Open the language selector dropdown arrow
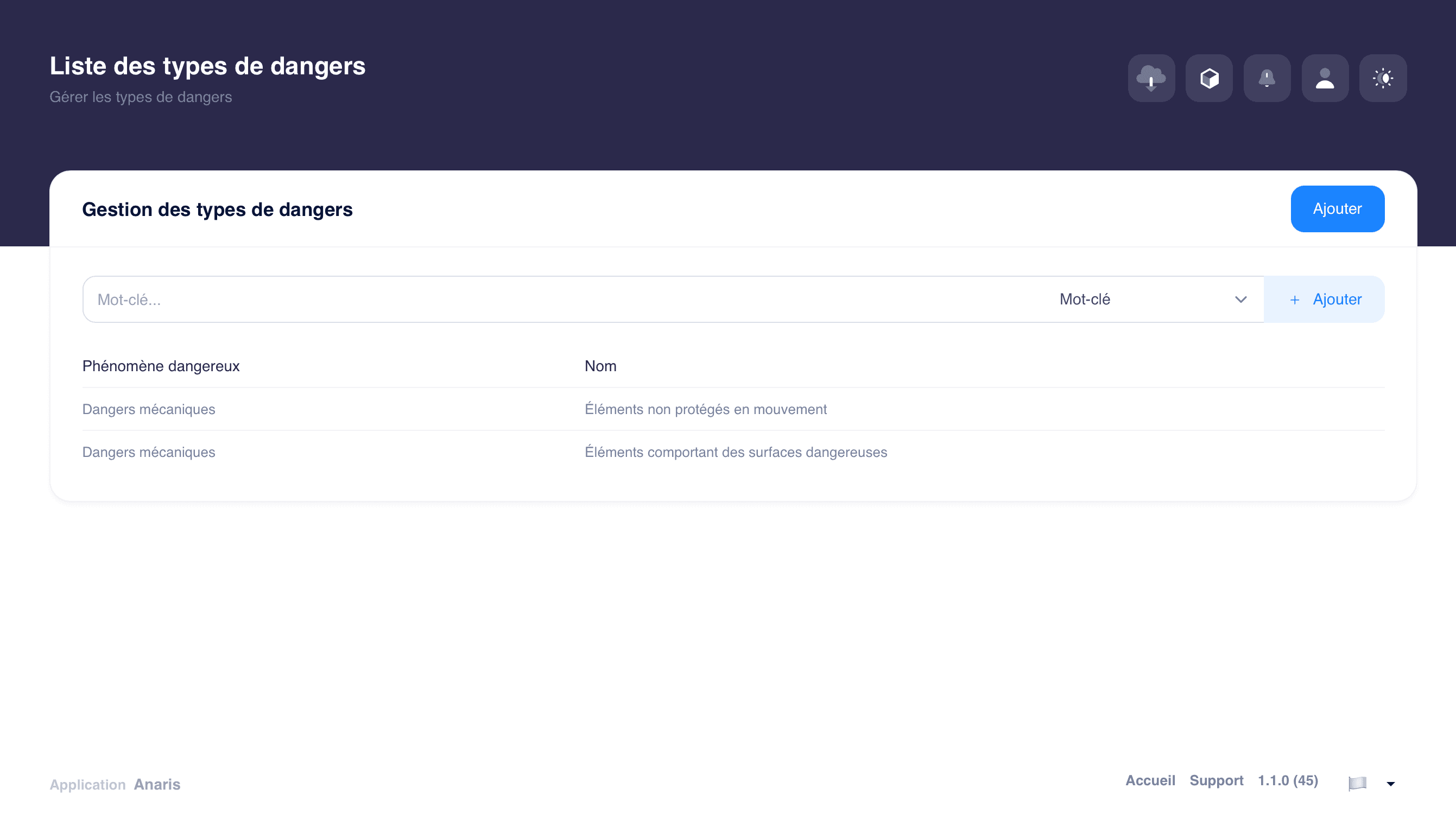This screenshot has height=814, width=1456. coord(1390,784)
